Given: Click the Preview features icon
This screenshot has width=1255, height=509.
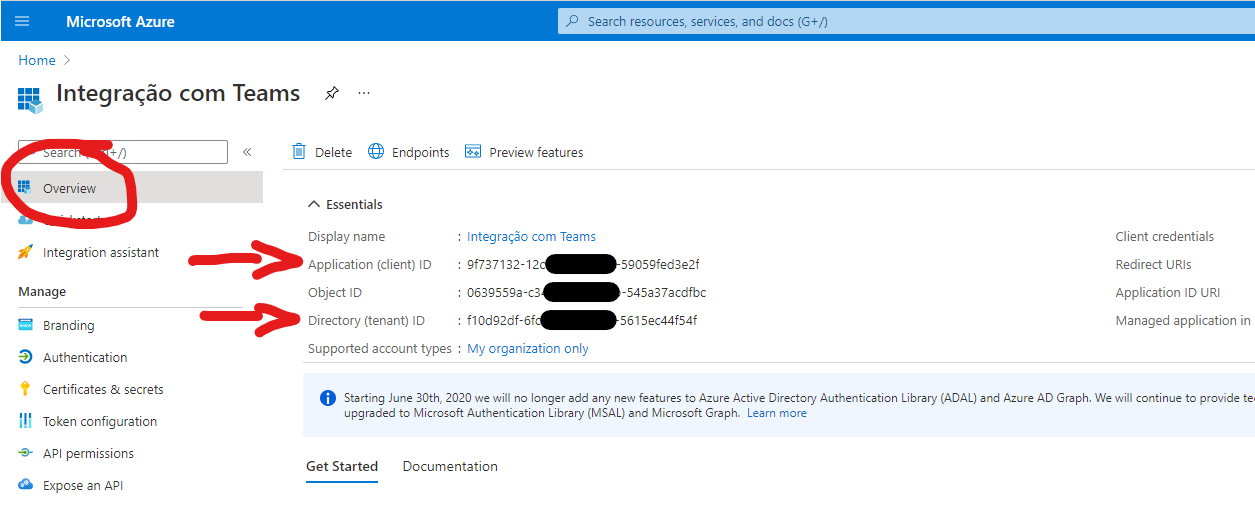Looking at the screenshot, I should click(x=473, y=152).
